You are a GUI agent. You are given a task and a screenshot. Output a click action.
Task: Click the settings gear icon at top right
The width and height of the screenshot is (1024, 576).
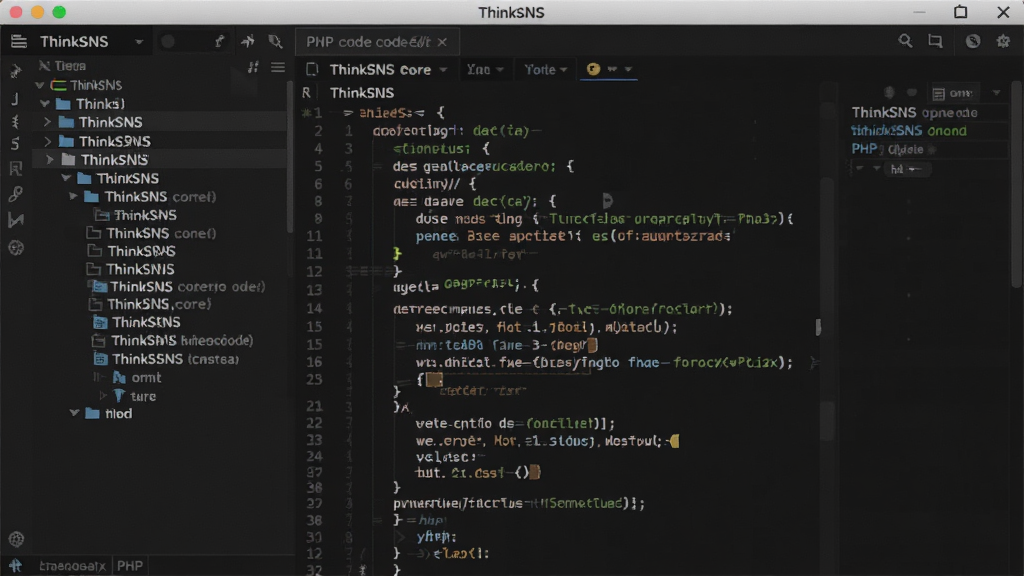1003,41
